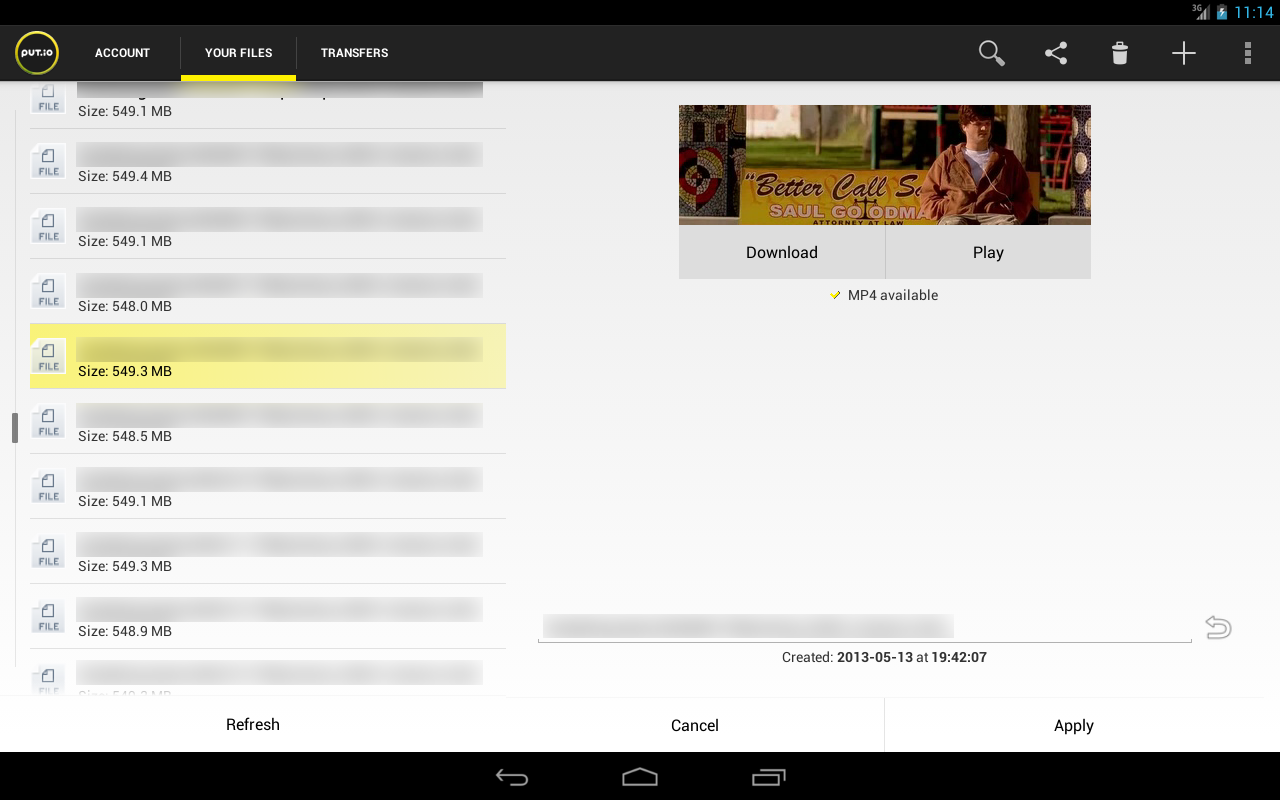Cancel the file name edit
Viewport: 1280px width, 800px height.
tap(695, 726)
